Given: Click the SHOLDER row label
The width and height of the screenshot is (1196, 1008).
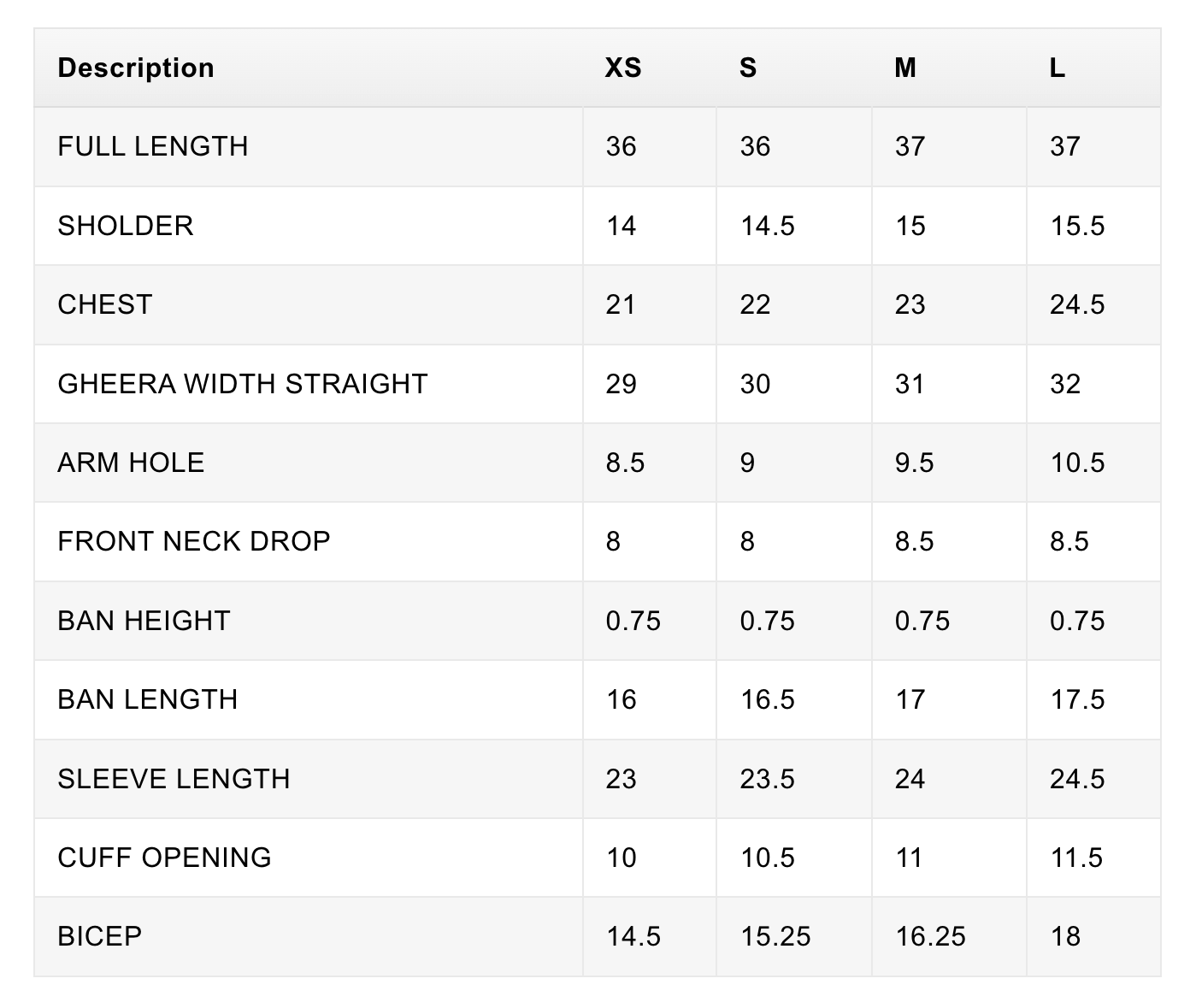Looking at the screenshot, I should 126,226.
